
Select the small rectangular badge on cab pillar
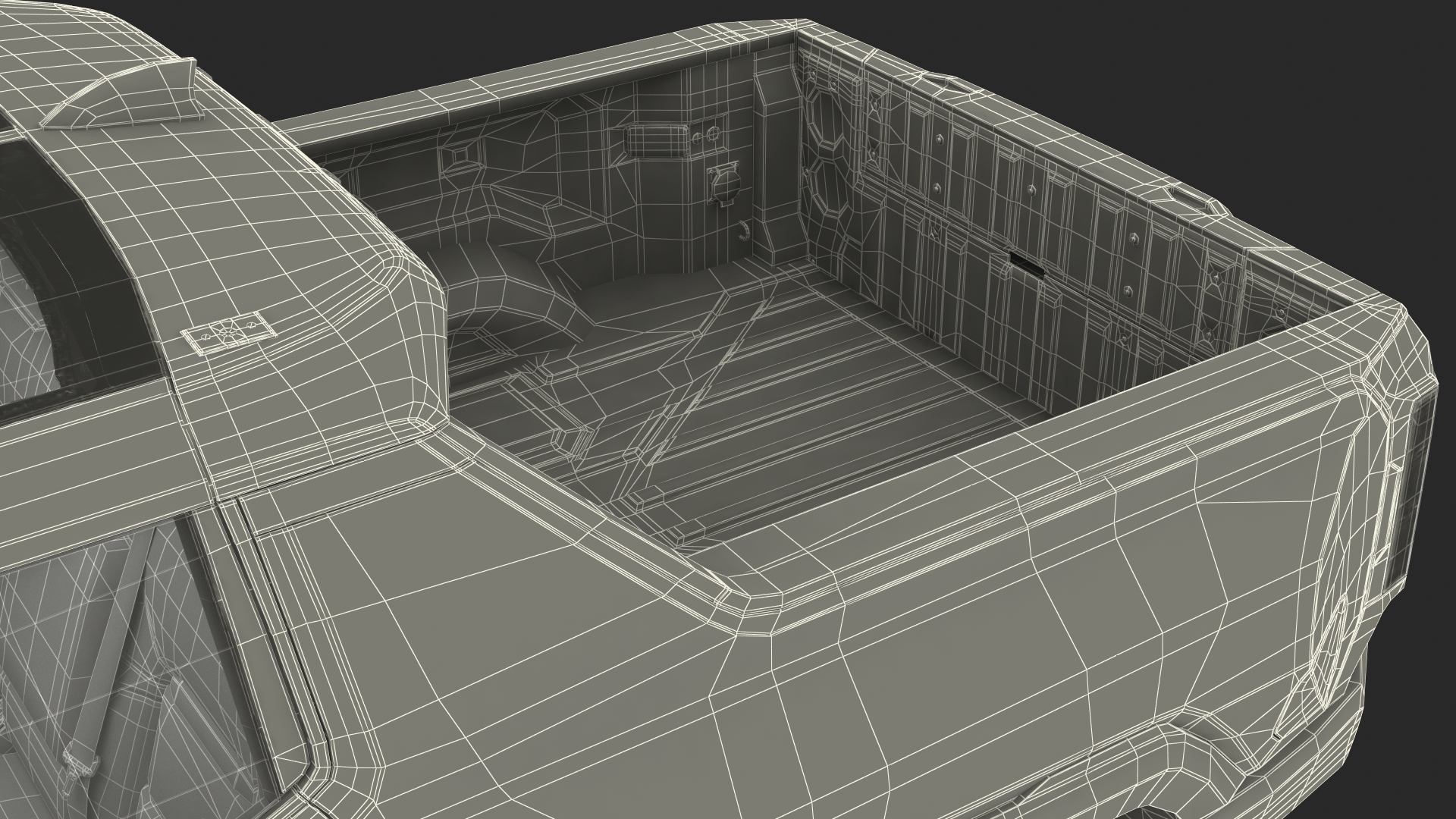[x=227, y=332]
